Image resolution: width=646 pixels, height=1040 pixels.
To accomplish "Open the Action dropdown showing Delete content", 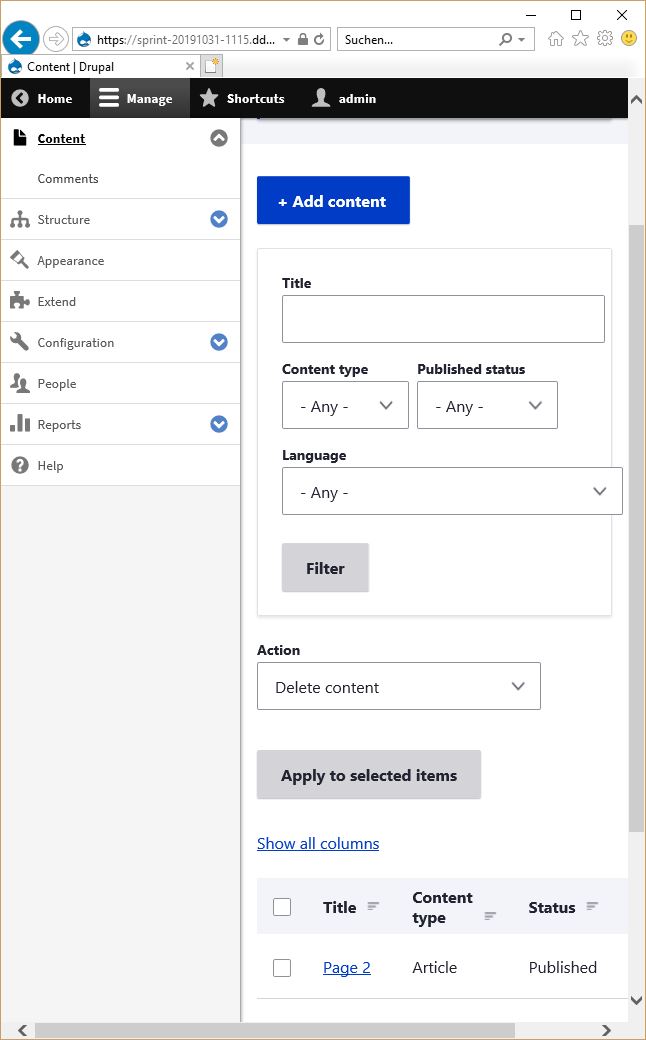I will [399, 686].
